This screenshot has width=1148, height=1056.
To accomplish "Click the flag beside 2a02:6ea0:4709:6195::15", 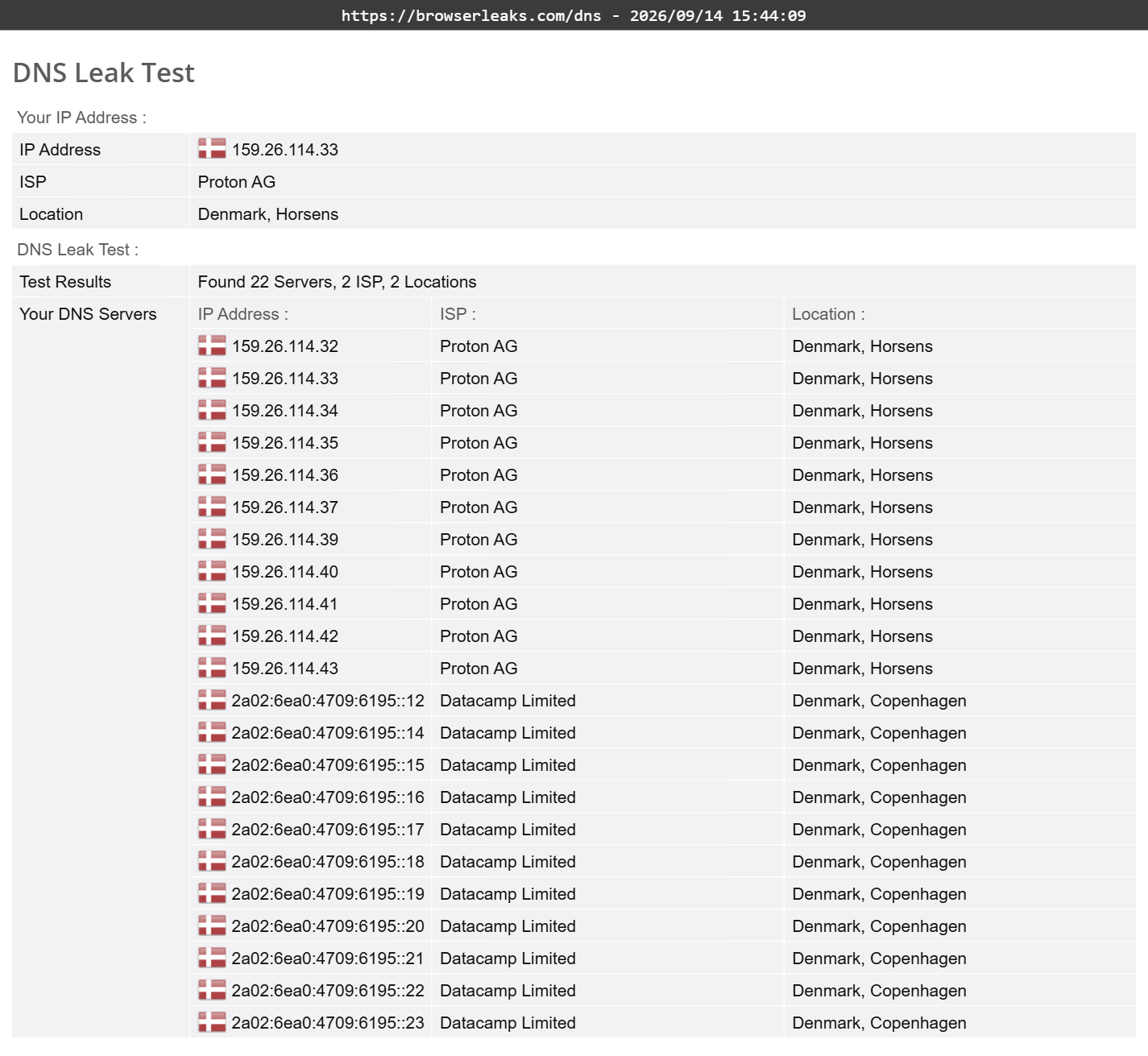I will pyautogui.click(x=212, y=764).
